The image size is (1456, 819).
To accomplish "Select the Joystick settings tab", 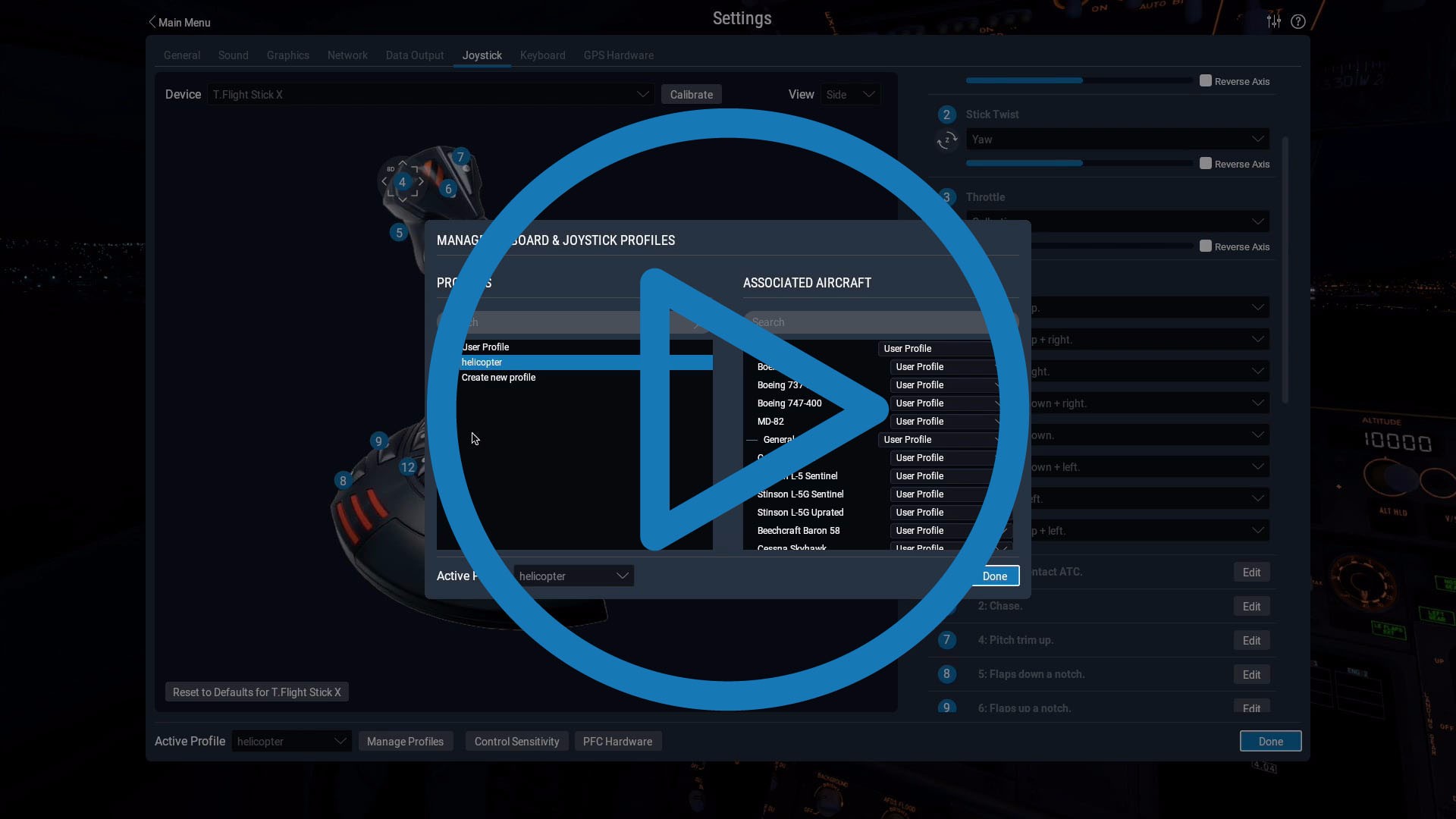I will point(481,55).
